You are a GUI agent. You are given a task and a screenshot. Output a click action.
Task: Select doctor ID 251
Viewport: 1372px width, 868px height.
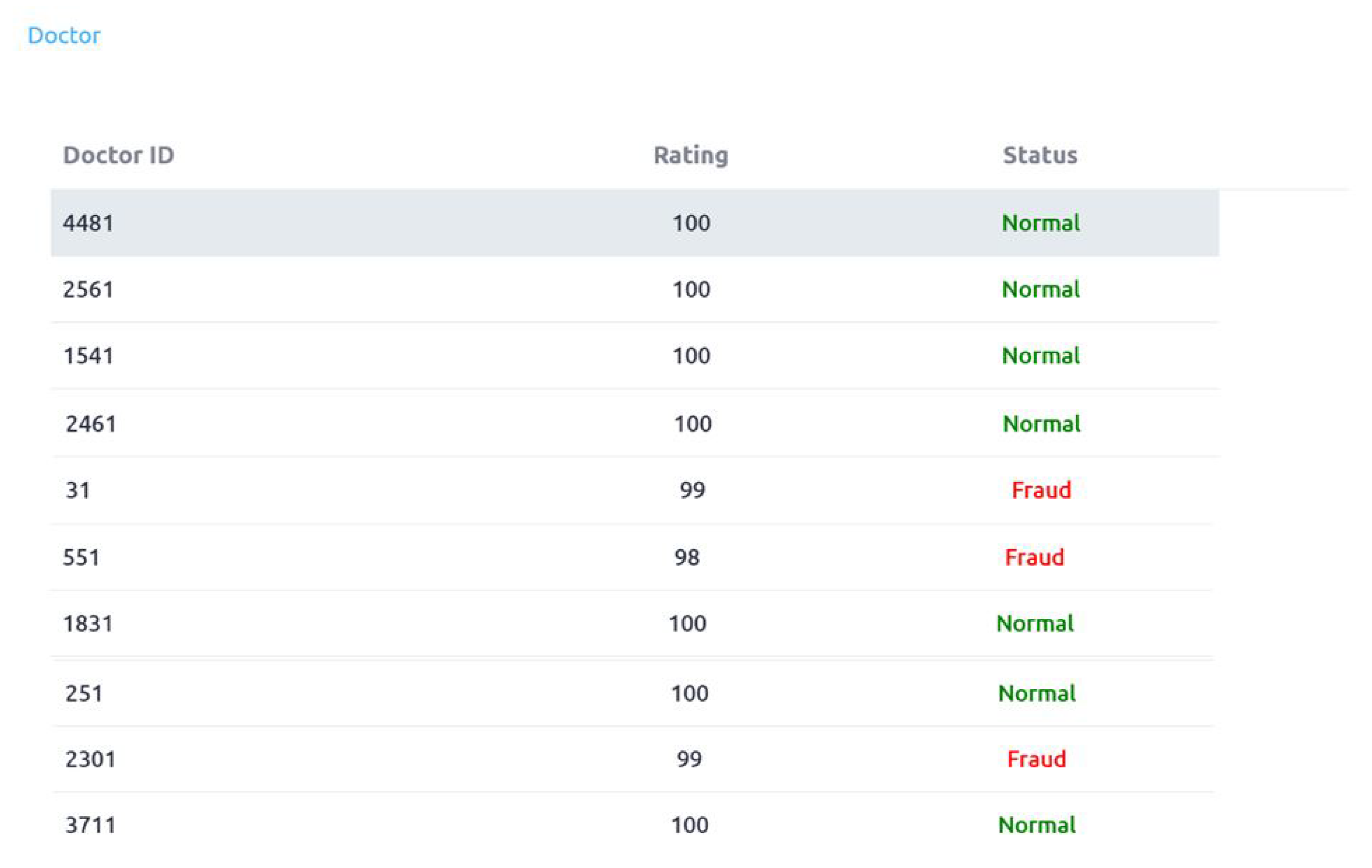click(x=84, y=693)
